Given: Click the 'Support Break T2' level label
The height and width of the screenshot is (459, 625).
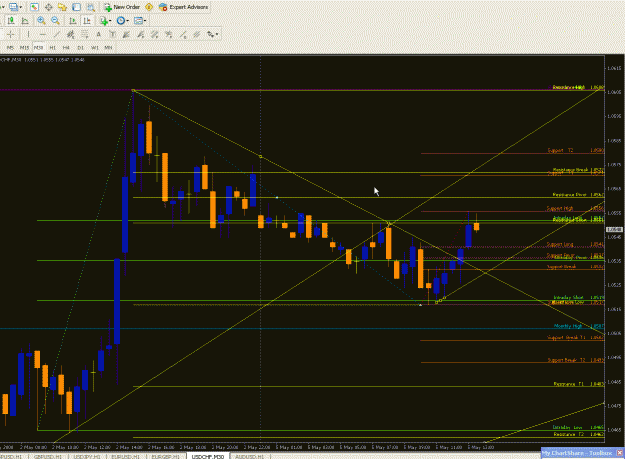Looking at the screenshot, I should [x=566, y=360].
